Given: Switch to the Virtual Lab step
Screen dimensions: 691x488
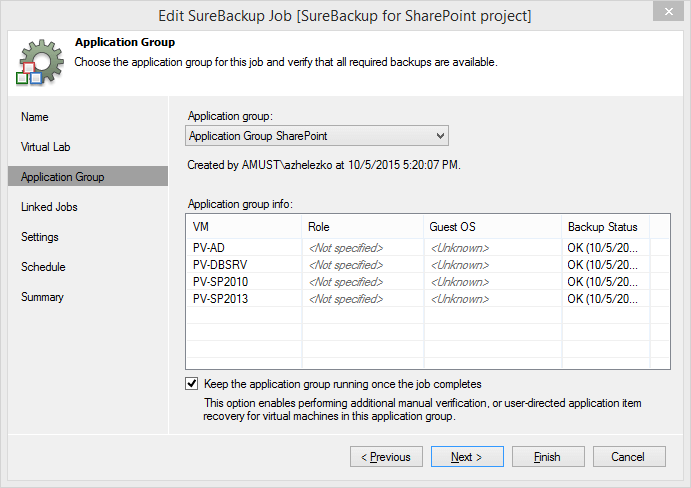Looking at the screenshot, I should (x=46, y=147).
